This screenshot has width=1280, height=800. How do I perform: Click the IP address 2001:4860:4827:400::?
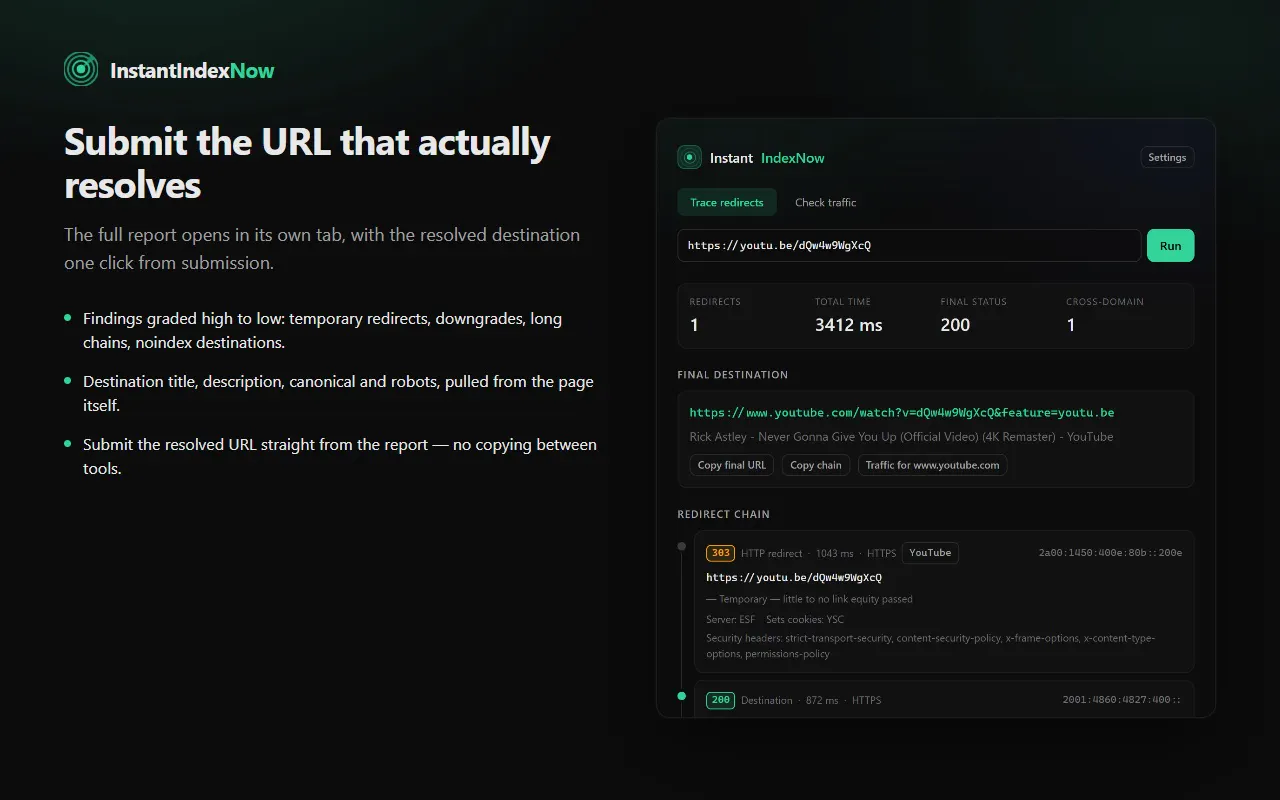1122,700
